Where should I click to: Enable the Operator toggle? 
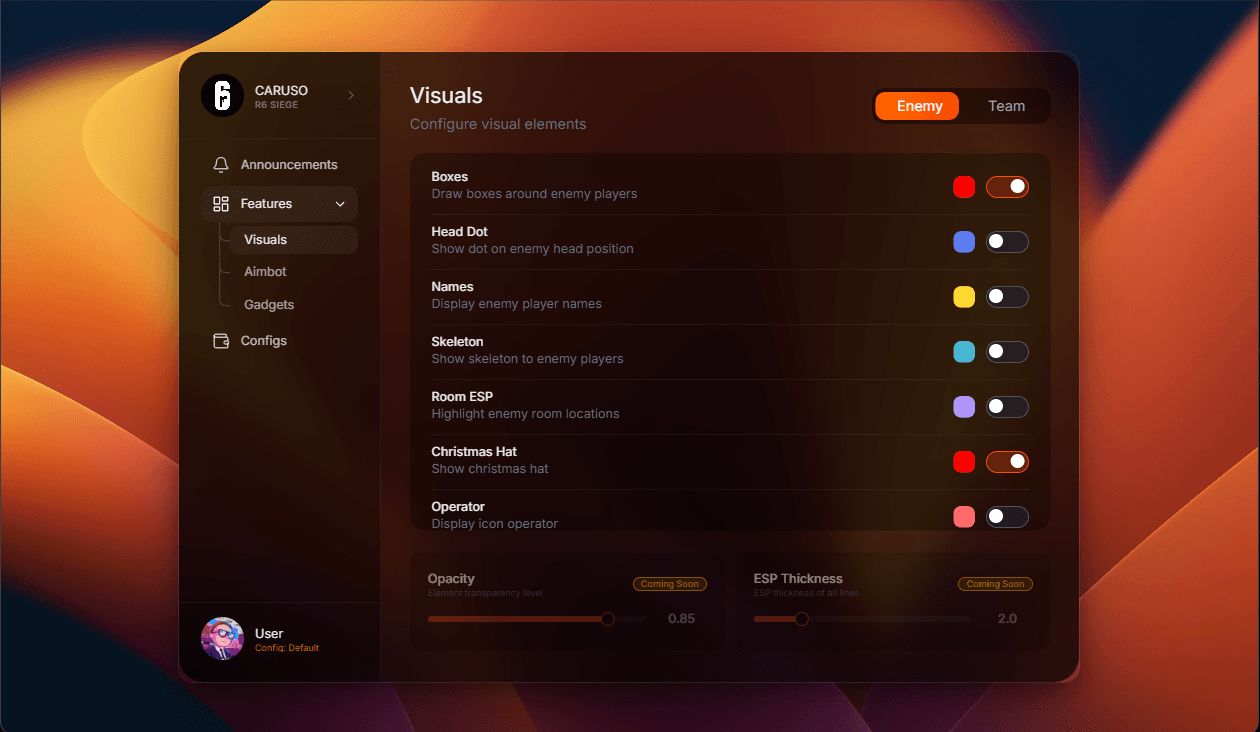coord(1007,517)
